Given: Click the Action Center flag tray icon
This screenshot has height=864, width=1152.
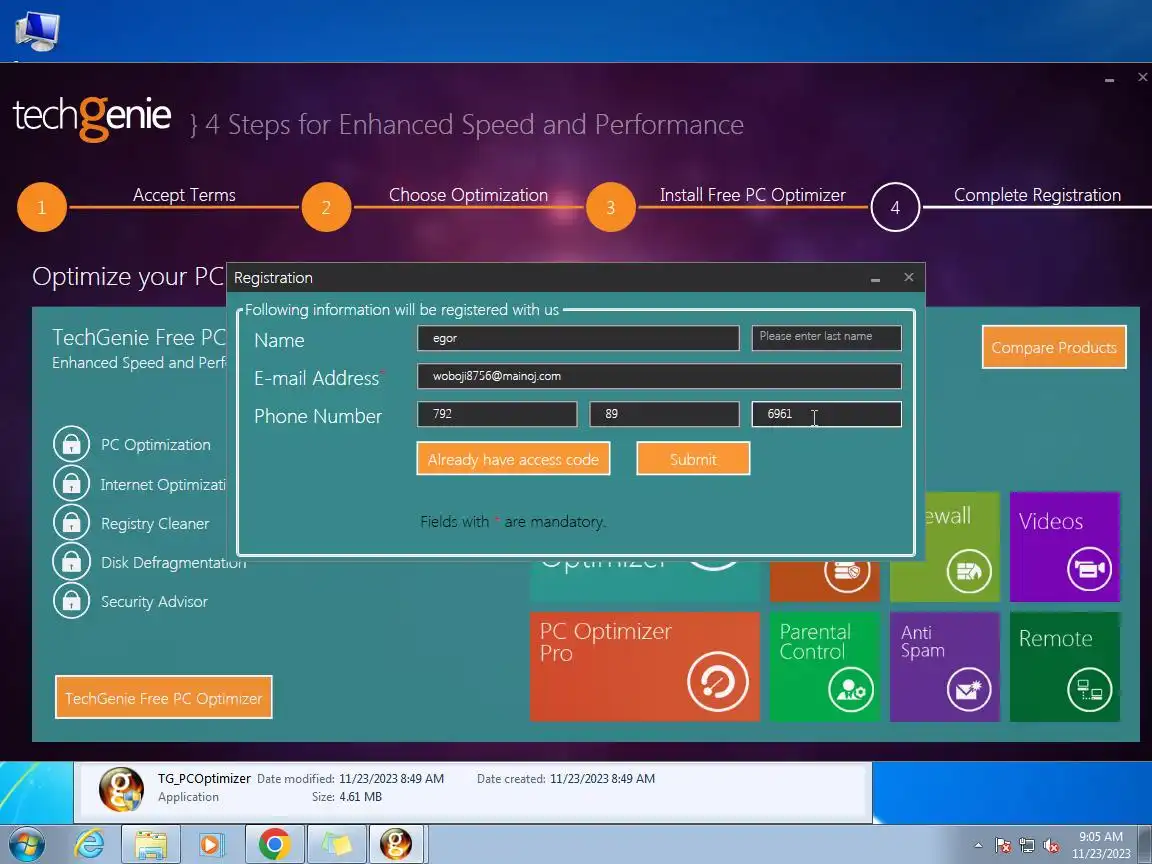Looking at the screenshot, I should click(1002, 846).
